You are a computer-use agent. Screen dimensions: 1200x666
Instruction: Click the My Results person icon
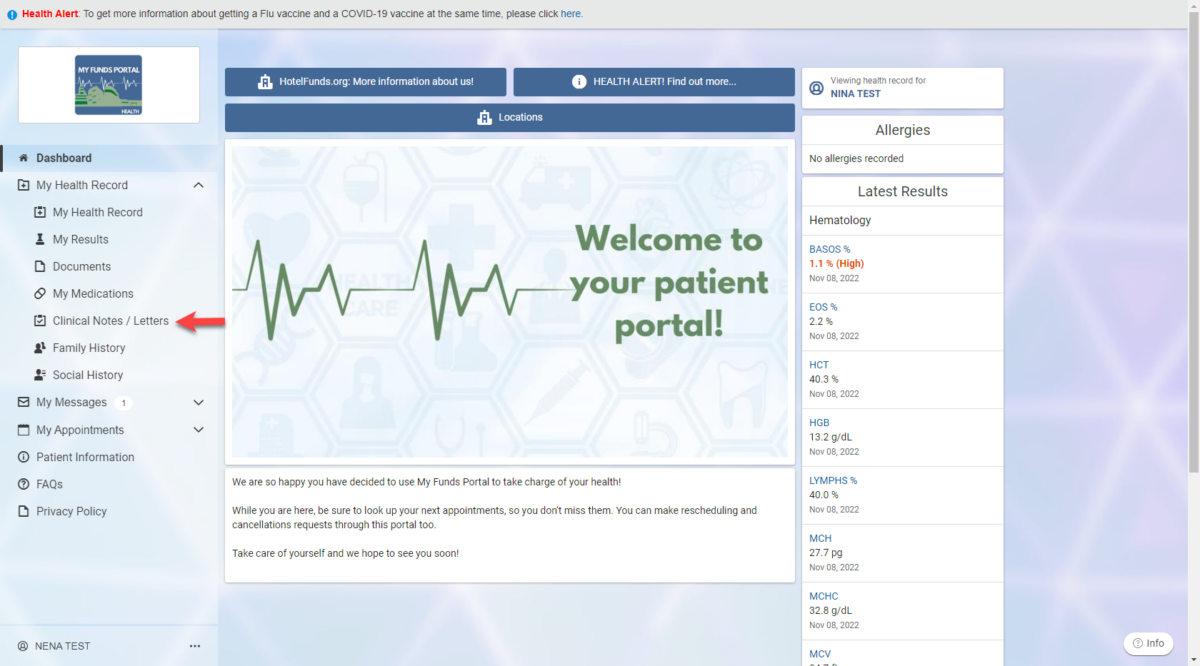40,239
